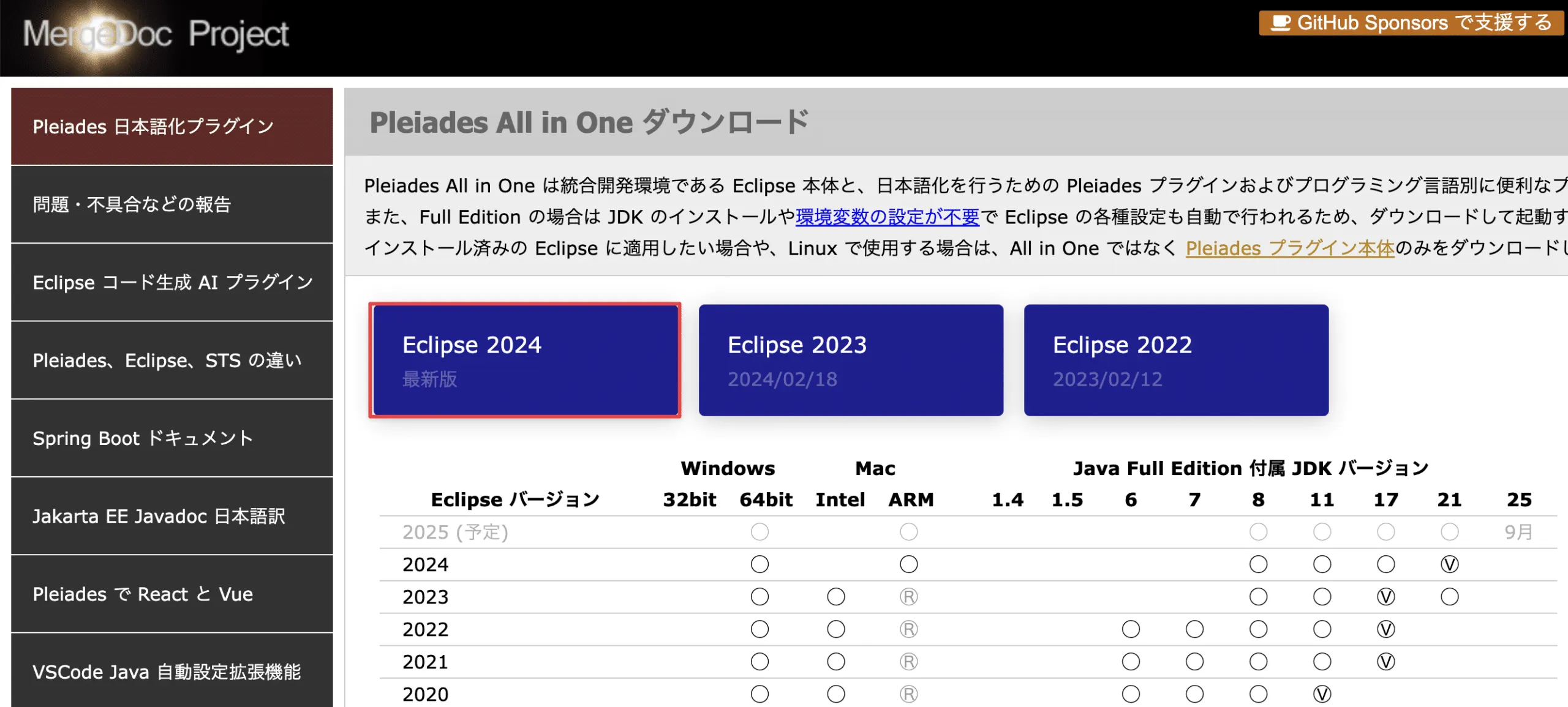Open Eclipse コード生成 AI プラグイン menu item
1568x707 pixels.
pos(172,282)
